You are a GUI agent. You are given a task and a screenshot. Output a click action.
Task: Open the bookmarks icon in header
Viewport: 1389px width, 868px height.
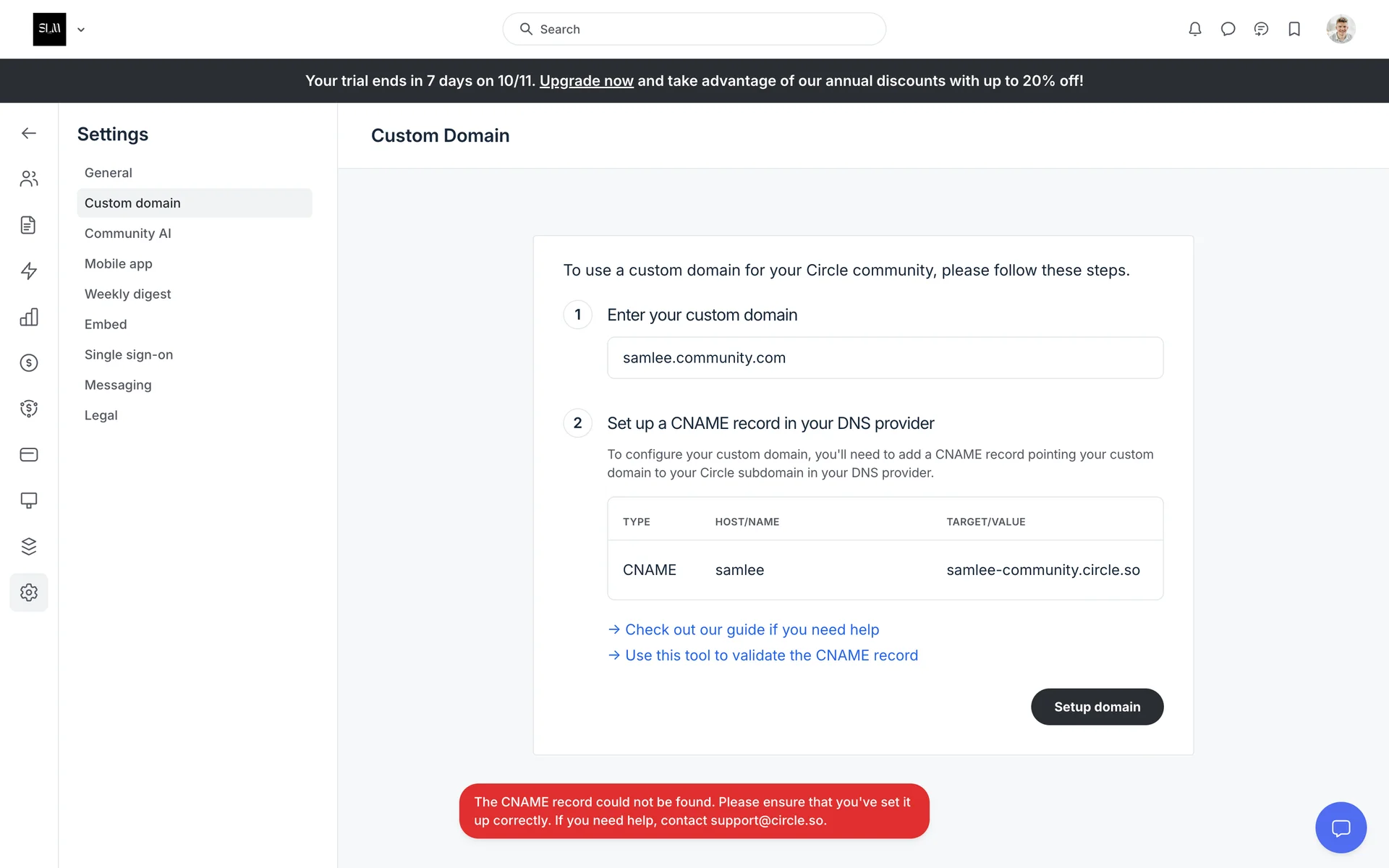1294,29
